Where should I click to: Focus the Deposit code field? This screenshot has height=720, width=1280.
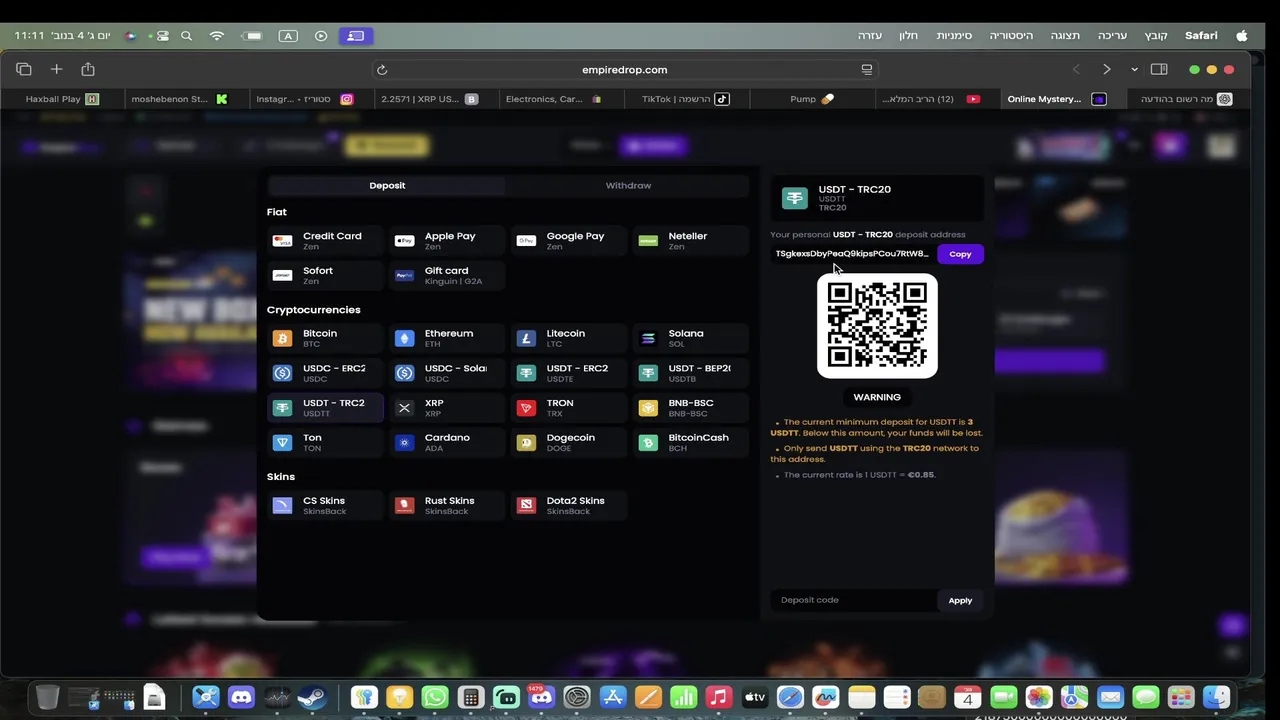[x=853, y=600]
